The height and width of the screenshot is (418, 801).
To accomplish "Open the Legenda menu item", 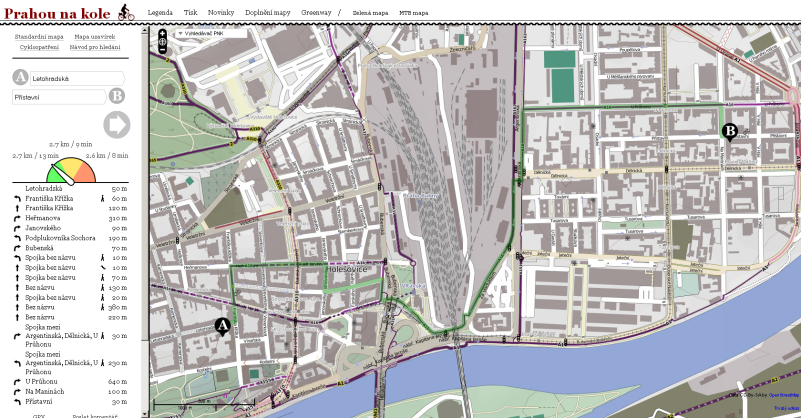I will point(160,12).
